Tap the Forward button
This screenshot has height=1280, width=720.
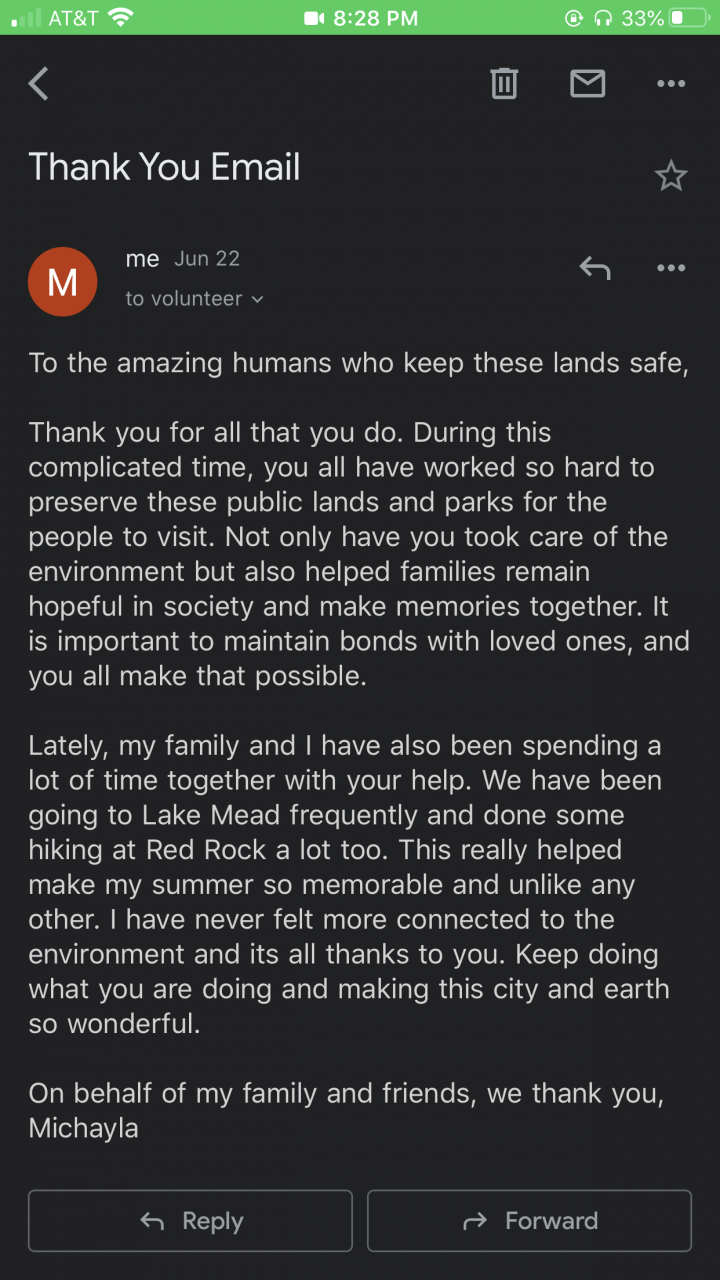click(529, 1220)
